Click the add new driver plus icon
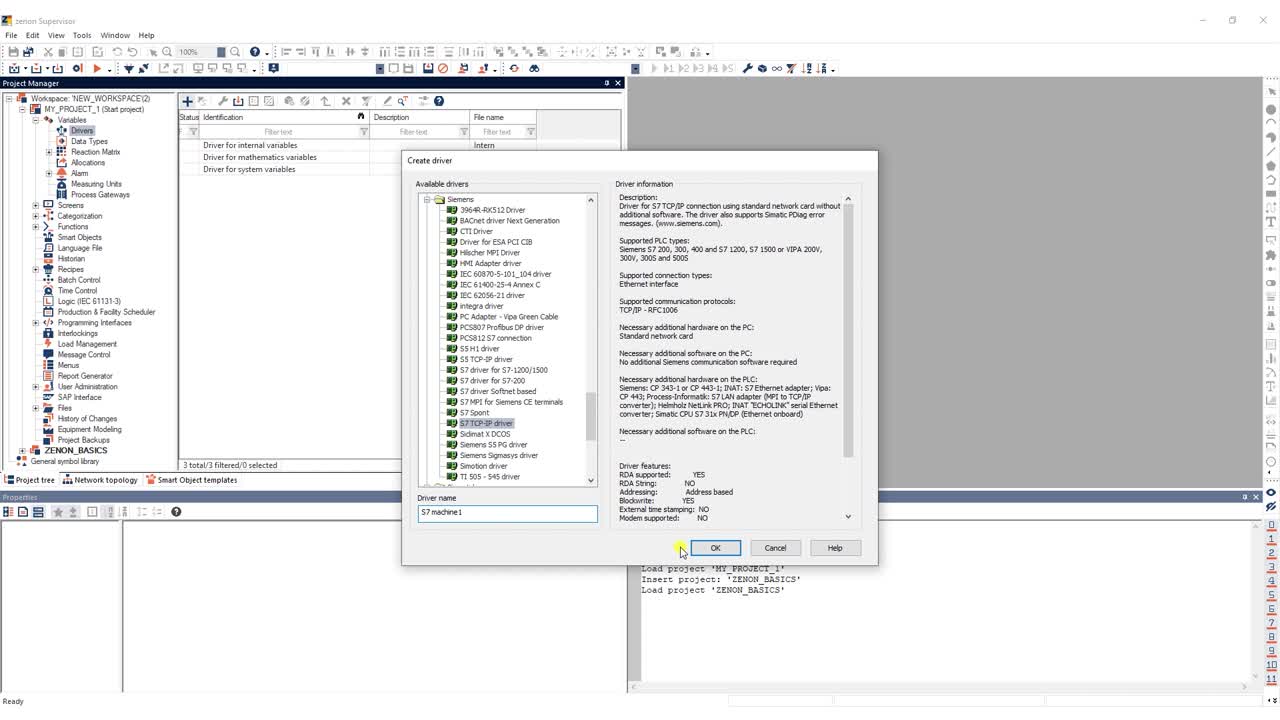This screenshot has width=1280, height=720. [187, 101]
